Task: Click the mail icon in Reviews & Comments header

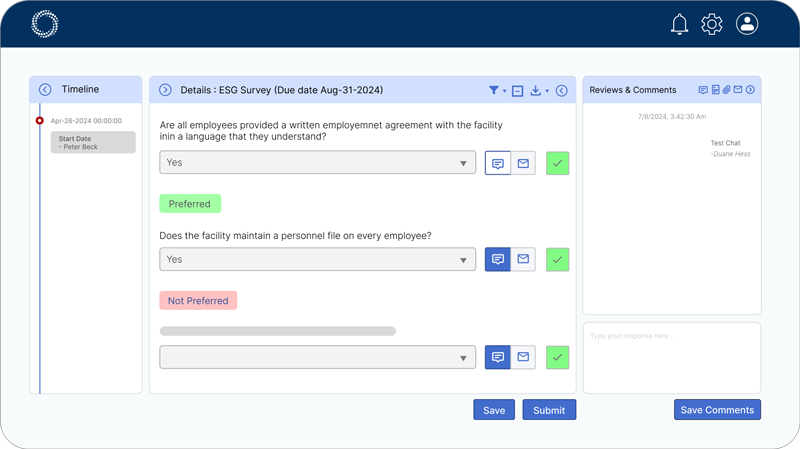Action: tap(738, 90)
